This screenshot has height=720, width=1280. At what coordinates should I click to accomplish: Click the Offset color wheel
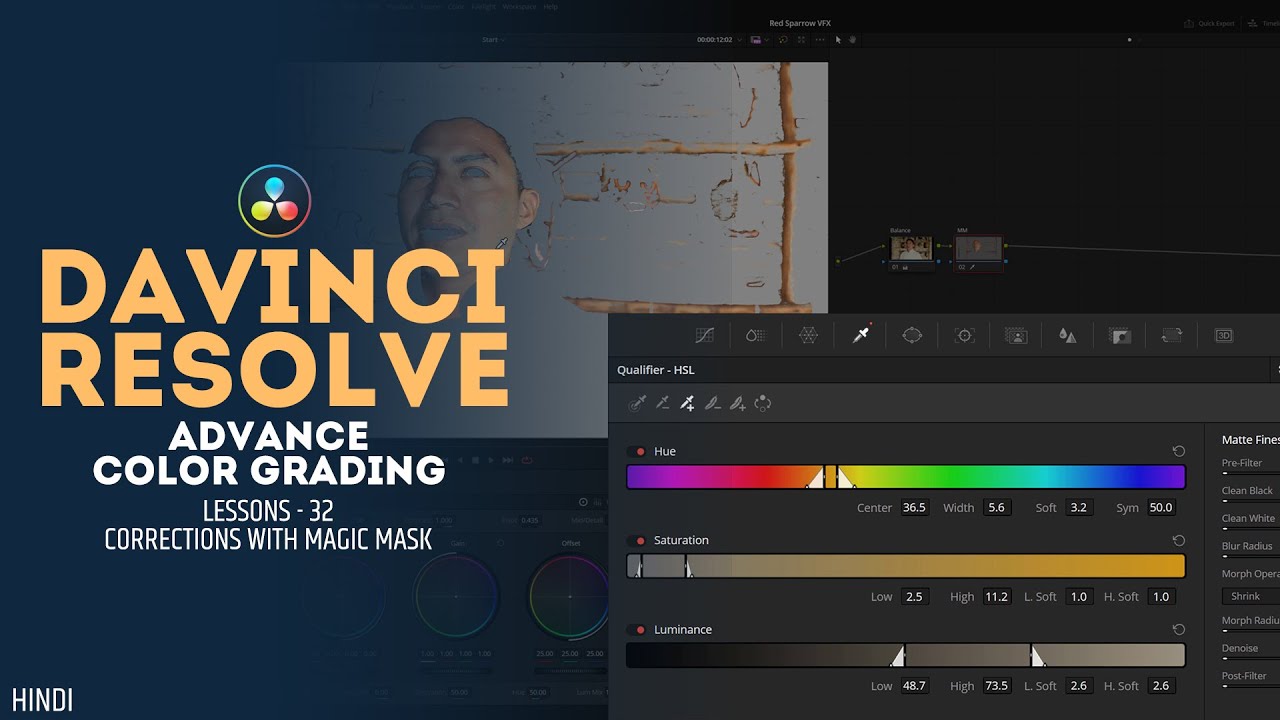[x=571, y=596]
